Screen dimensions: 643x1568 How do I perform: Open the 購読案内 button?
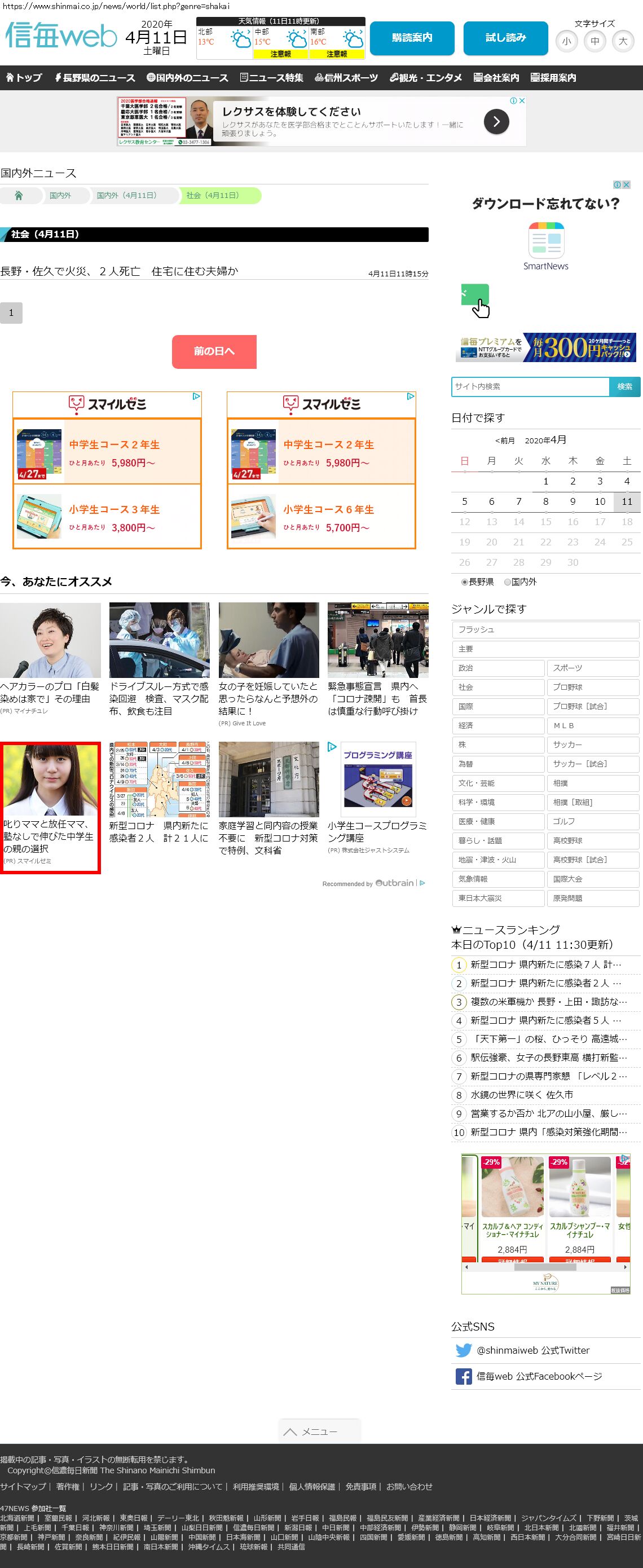pyautogui.click(x=412, y=38)
